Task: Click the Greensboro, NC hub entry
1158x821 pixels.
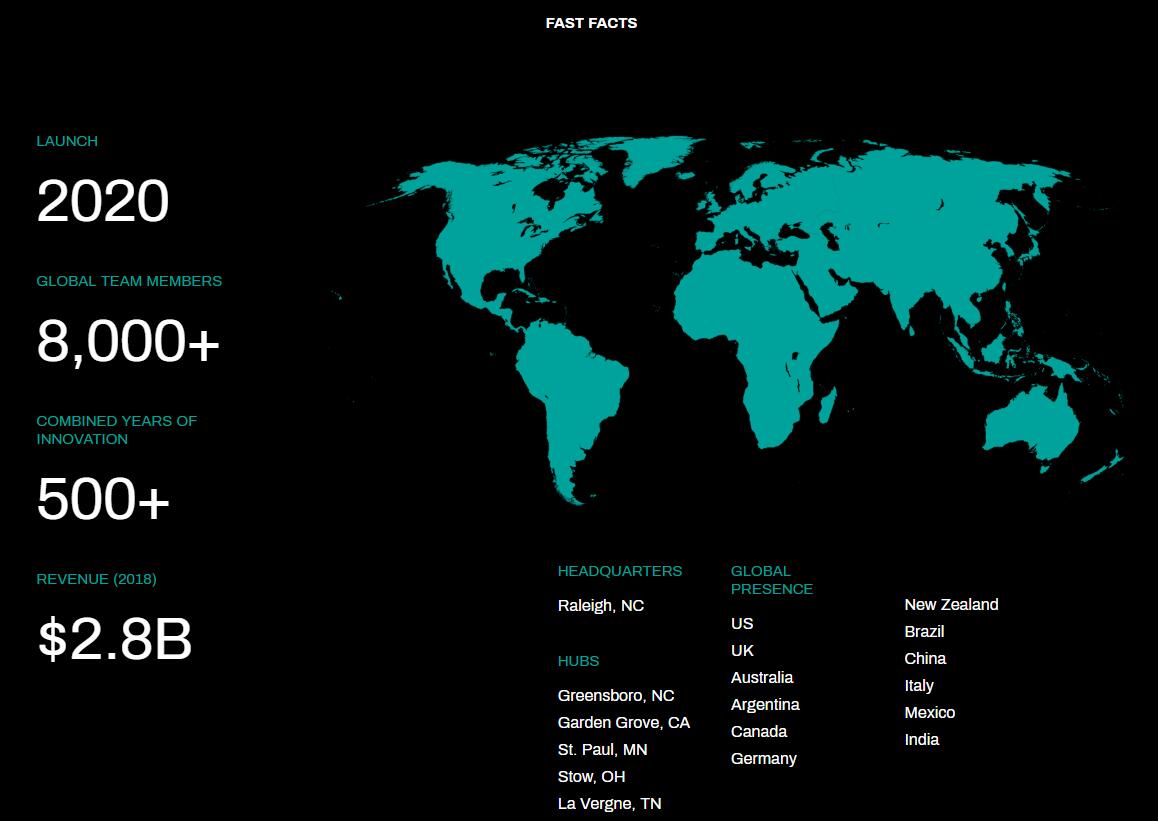Action: click(x=616, y=696)
